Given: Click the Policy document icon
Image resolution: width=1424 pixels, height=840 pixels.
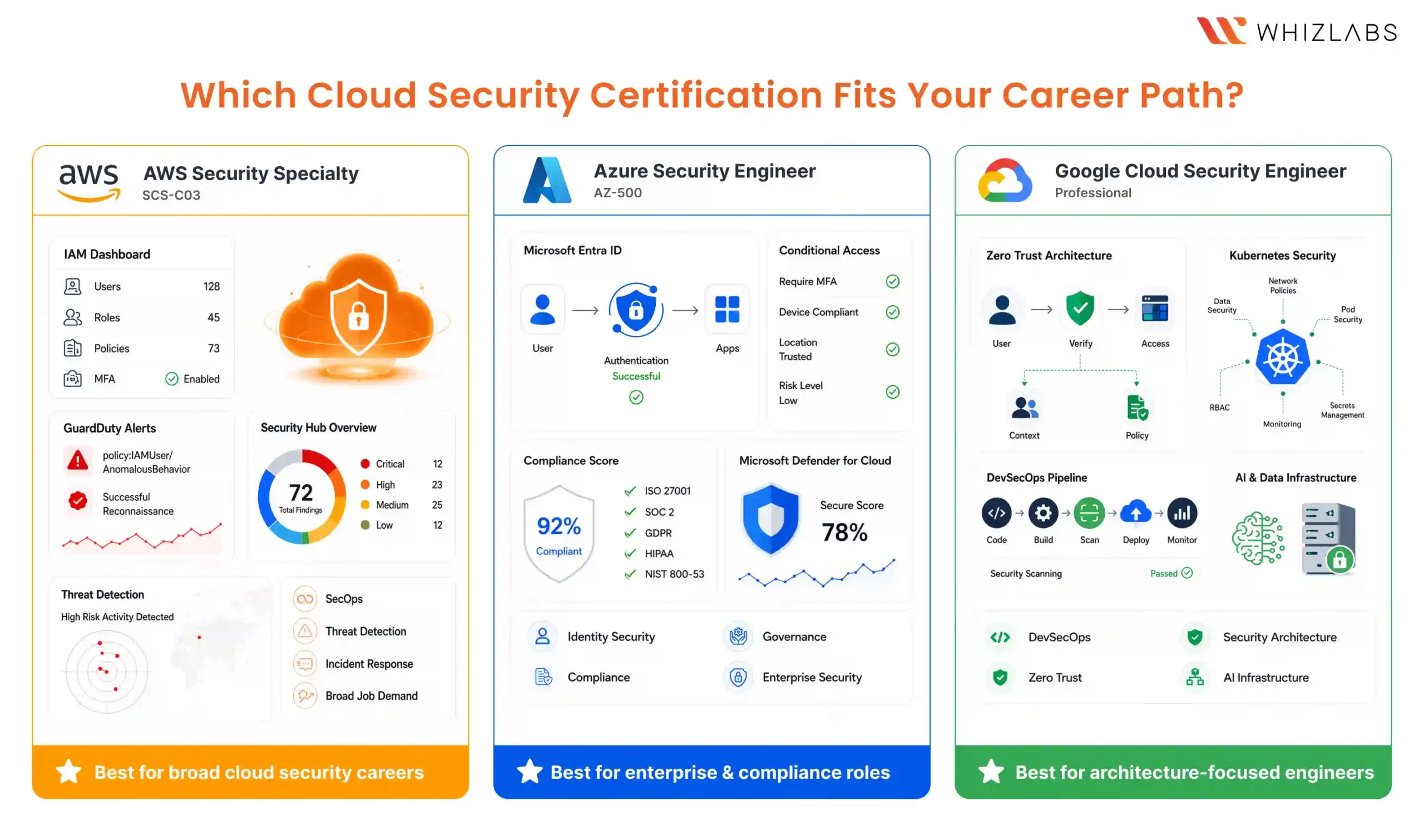Looking at the screenshot, I should click(1136, 407).
